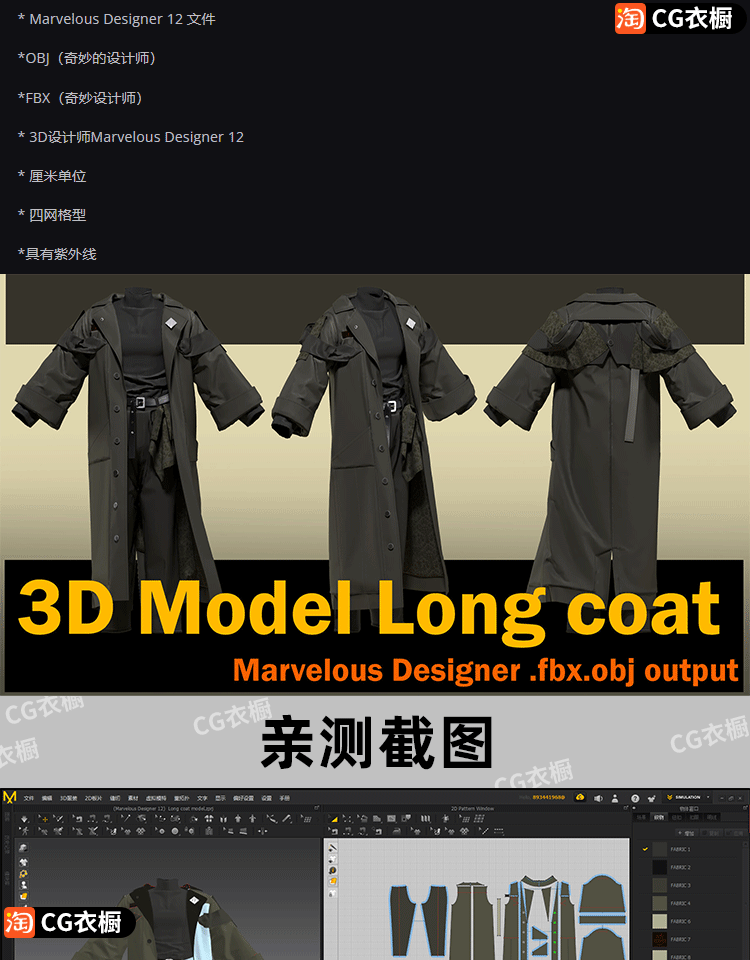Open the 文件 (File) menu
The height and width of the screenshot is (960, 750).
click(29, 798)
